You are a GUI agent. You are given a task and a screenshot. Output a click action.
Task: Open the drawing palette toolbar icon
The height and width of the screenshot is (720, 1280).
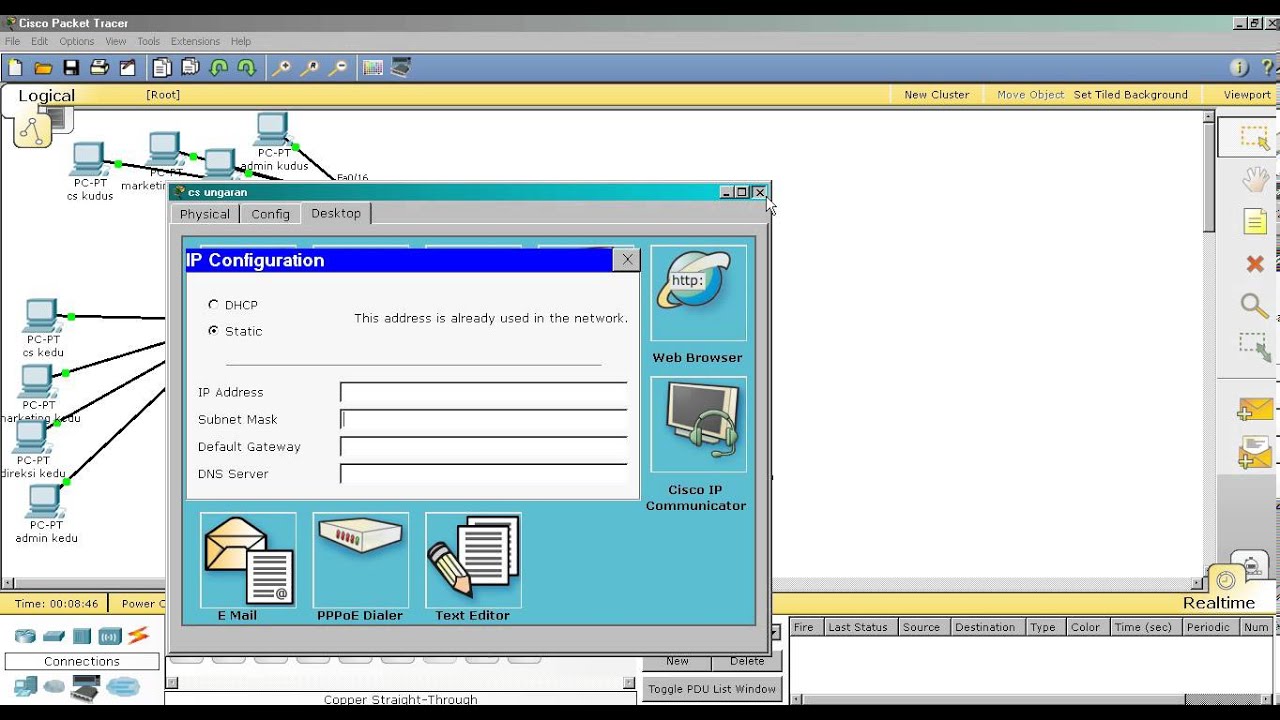coord(373,68)
